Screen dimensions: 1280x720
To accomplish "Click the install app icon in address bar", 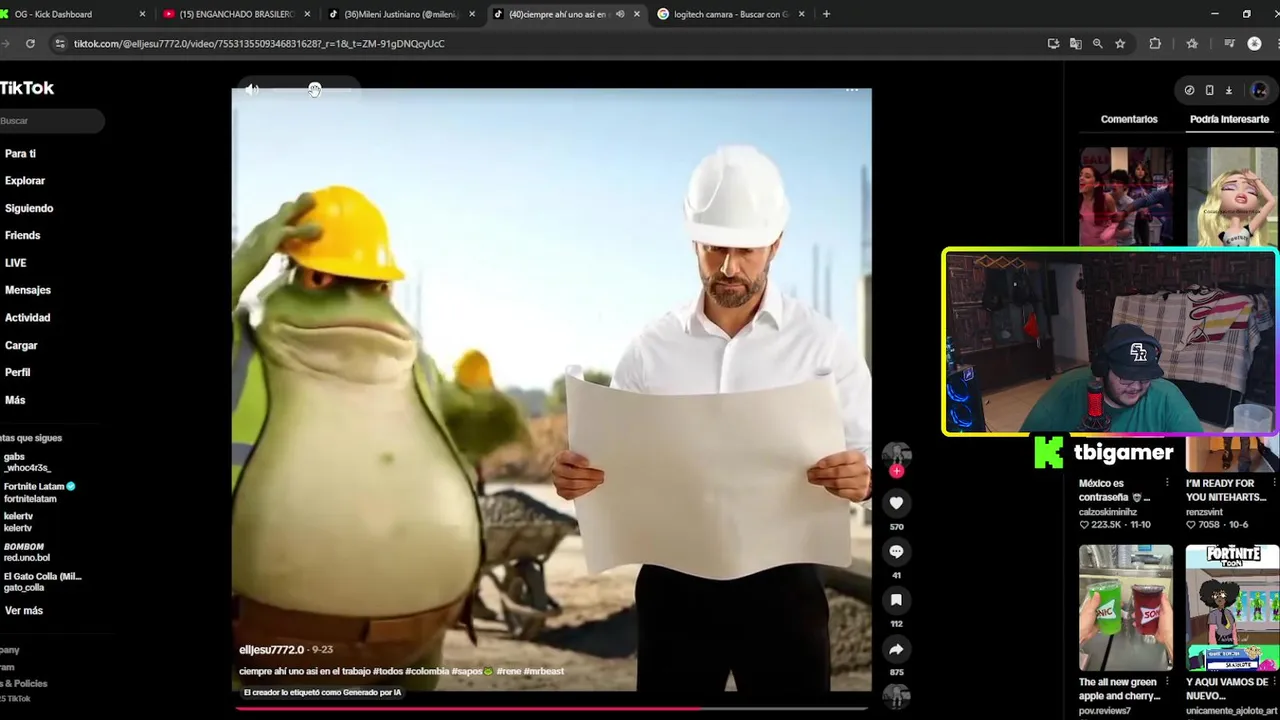I will [x=1053, y=44].
